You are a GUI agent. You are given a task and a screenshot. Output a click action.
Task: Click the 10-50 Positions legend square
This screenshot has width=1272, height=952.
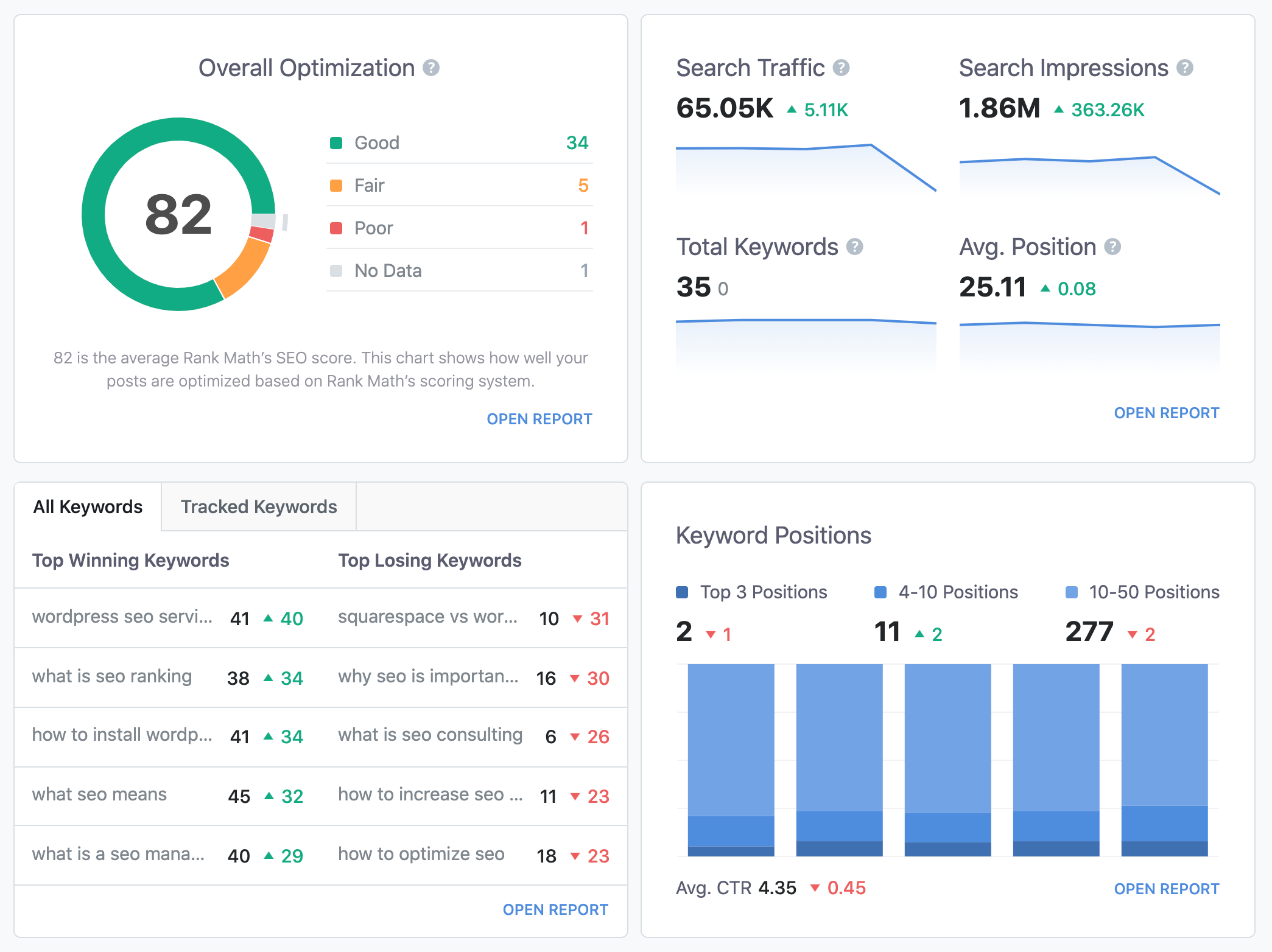(1072, 592)
